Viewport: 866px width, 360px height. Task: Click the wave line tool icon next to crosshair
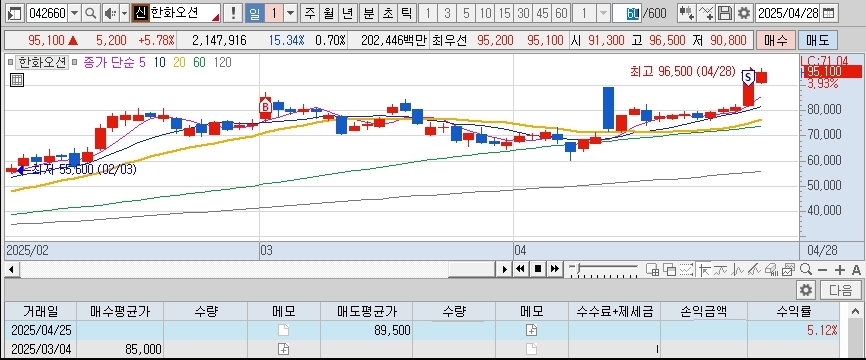(x=720, y=269)
